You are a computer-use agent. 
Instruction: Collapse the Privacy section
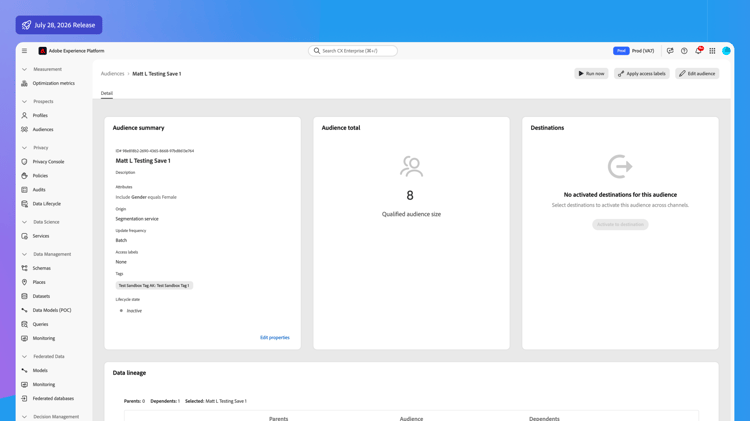pyautogui.click(x=24, y=148)
